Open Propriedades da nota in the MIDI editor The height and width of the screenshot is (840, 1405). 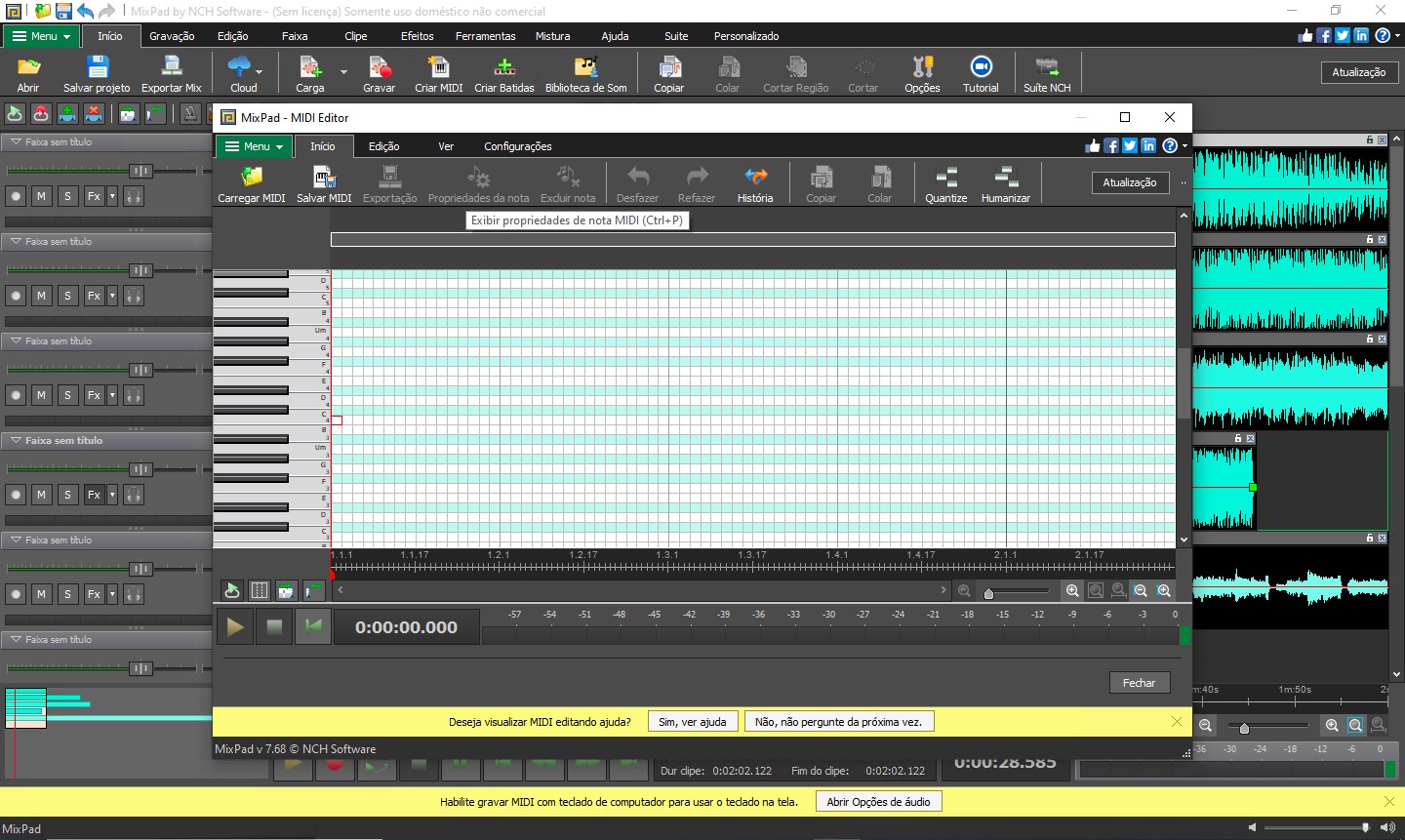(x=478, y=183)
